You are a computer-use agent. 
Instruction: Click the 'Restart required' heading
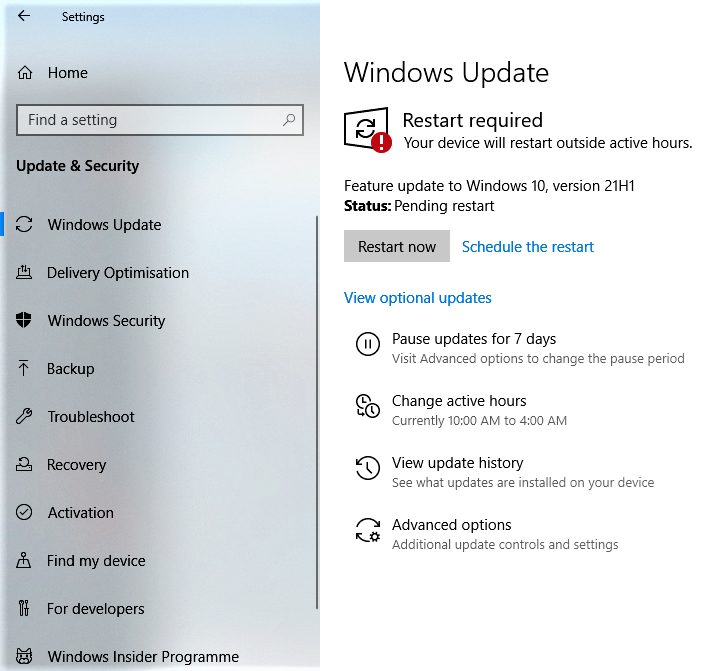(x=472, y=120)
